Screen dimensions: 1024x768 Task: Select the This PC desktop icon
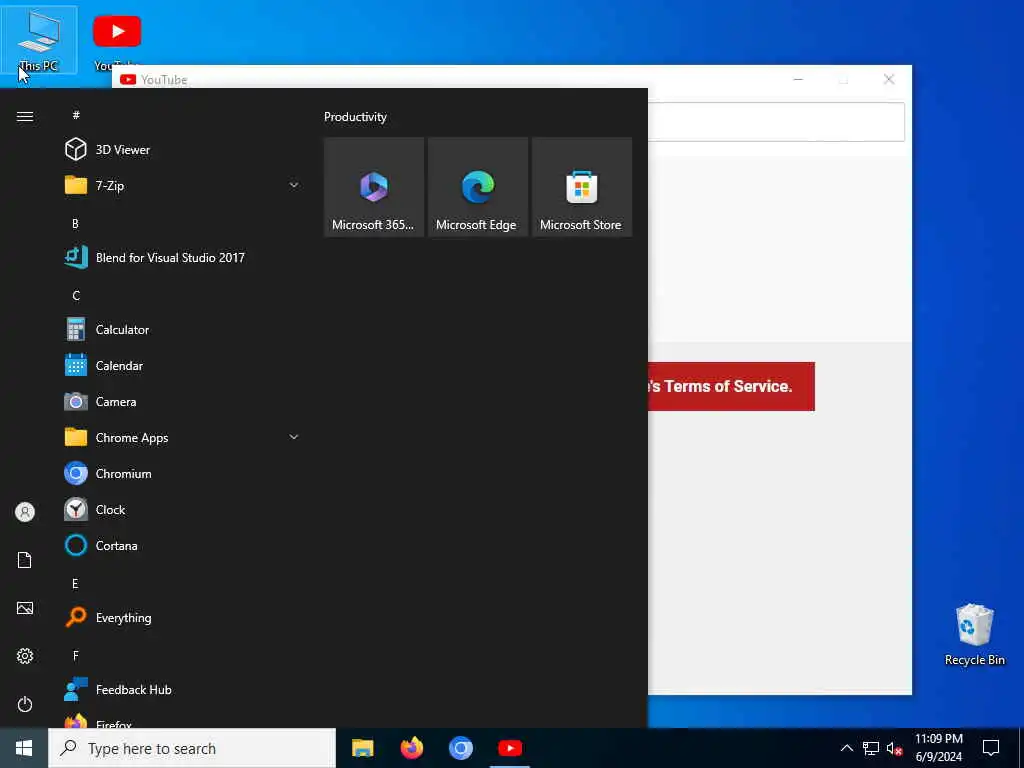pos(39,40)
